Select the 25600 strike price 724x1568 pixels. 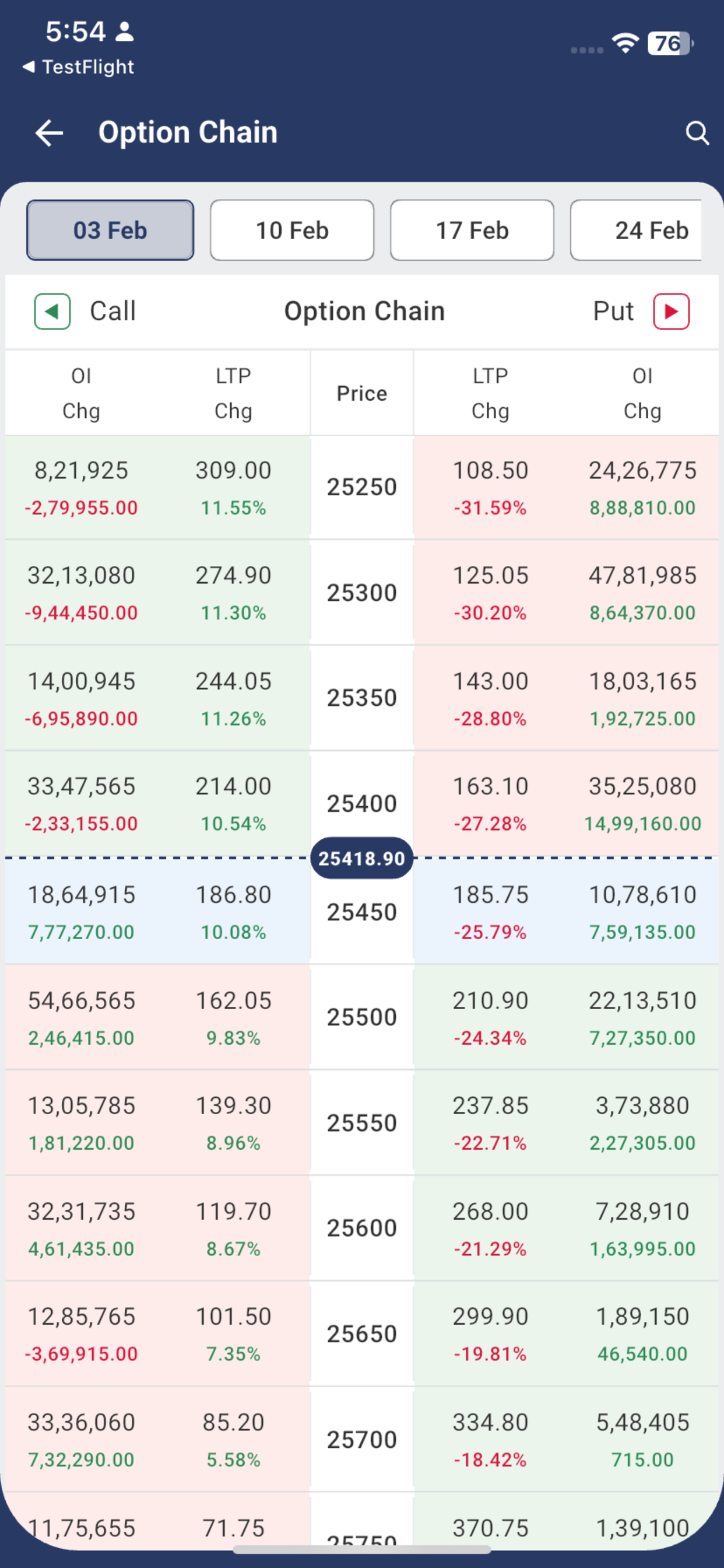point(362,1228)
